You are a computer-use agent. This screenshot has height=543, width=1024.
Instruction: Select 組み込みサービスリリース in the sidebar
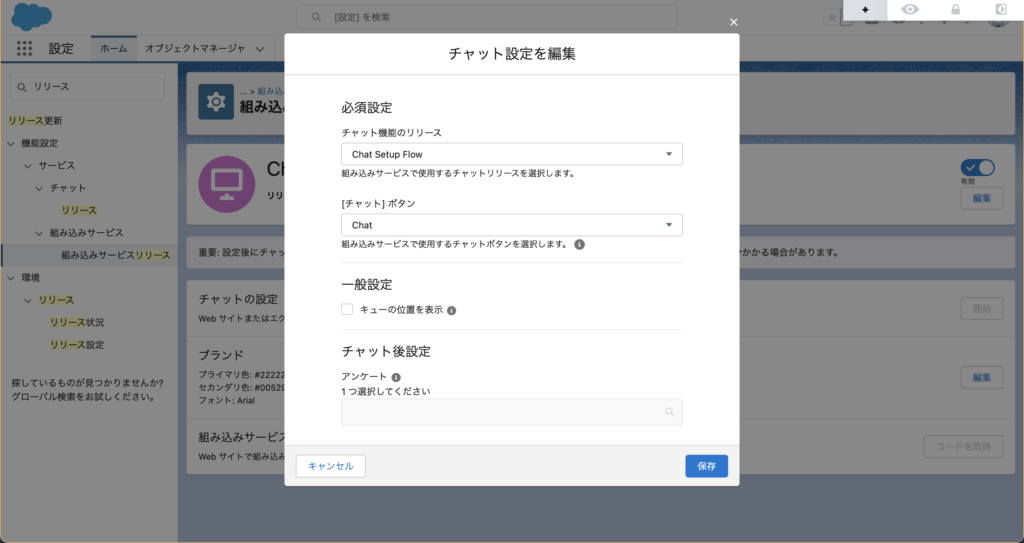click(116, 255)
